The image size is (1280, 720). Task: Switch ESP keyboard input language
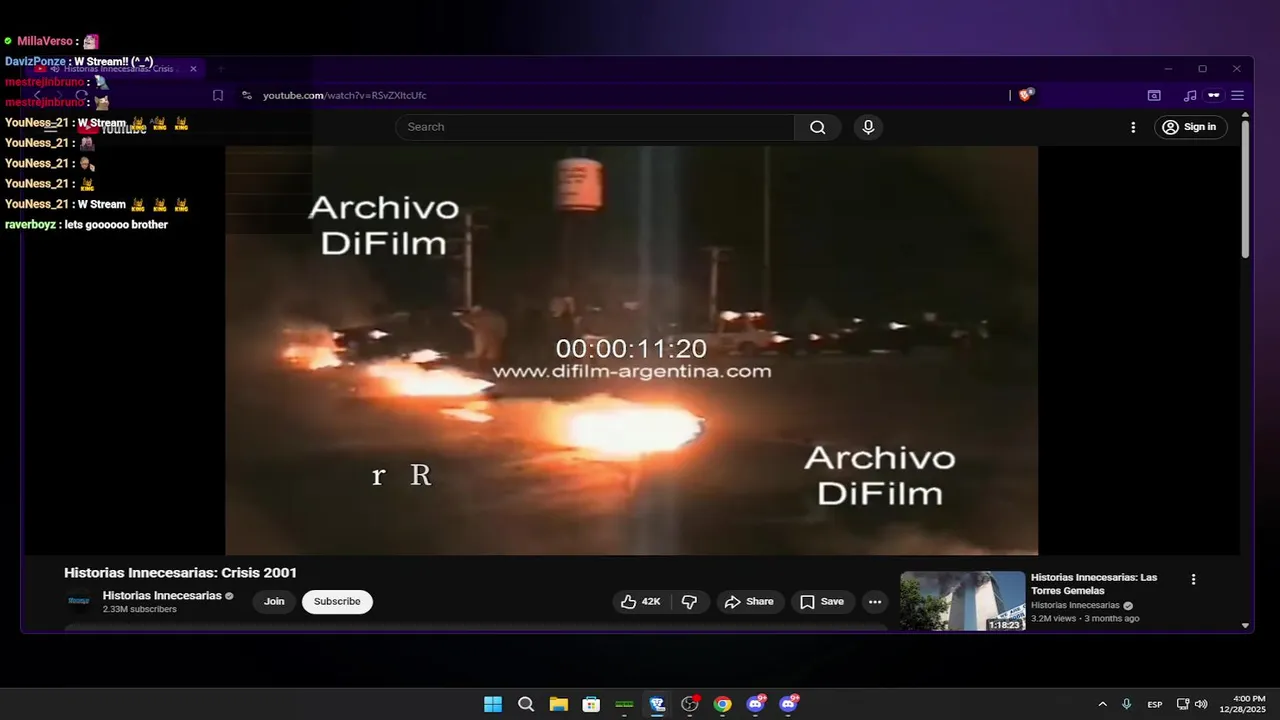pyautogui.click(x=1154, y=704)
